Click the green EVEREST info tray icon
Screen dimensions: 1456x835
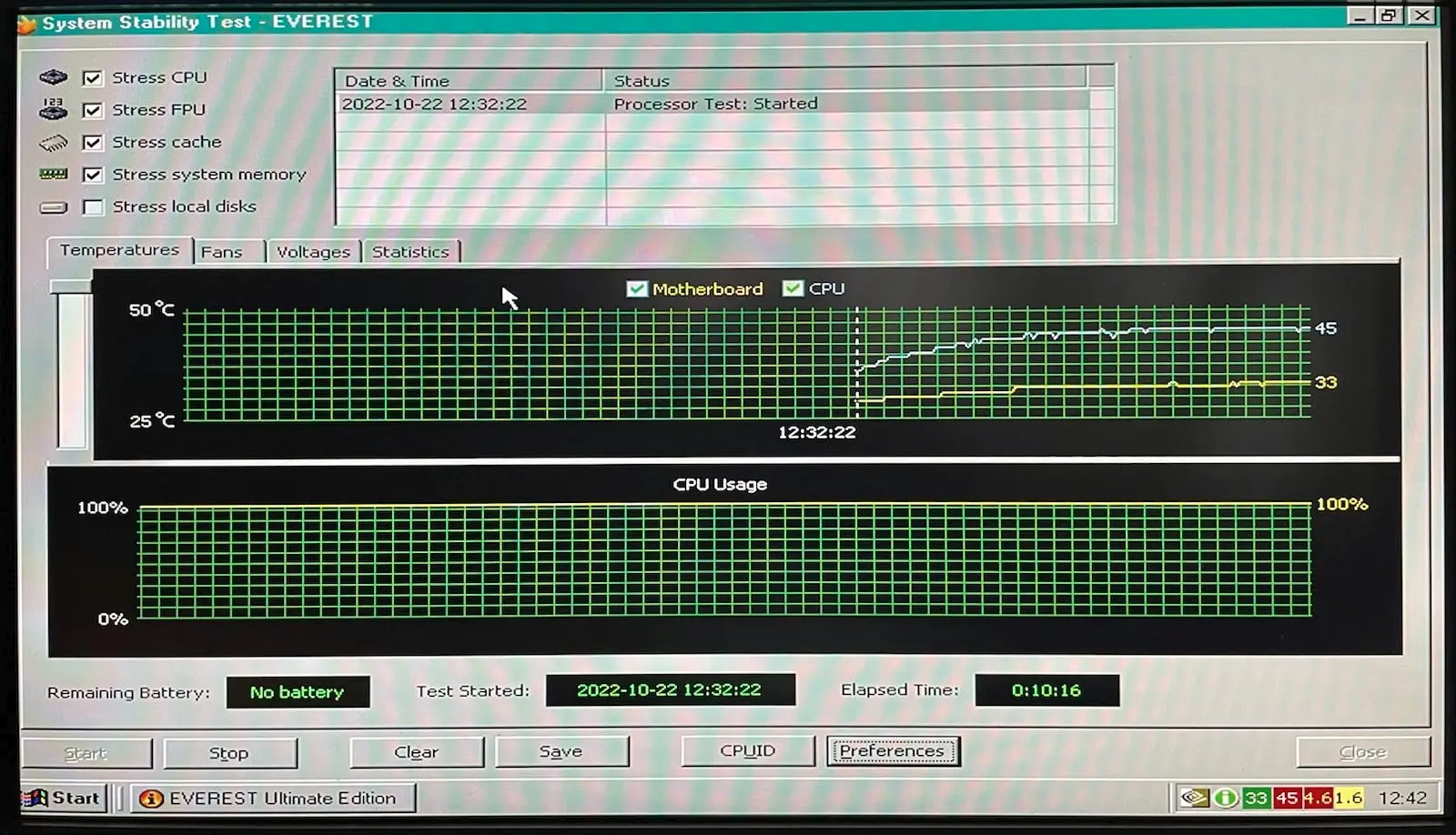pos(1226,798)
